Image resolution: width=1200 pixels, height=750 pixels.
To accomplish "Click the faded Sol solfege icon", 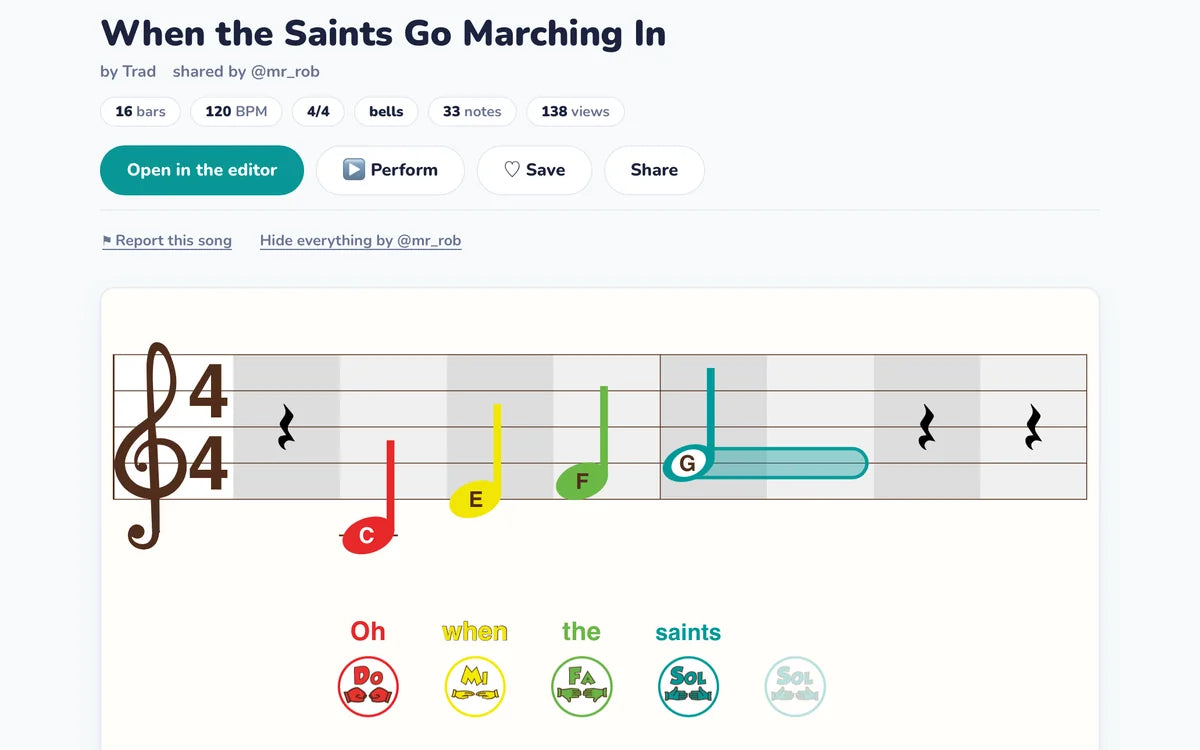I will coord(795,686).
